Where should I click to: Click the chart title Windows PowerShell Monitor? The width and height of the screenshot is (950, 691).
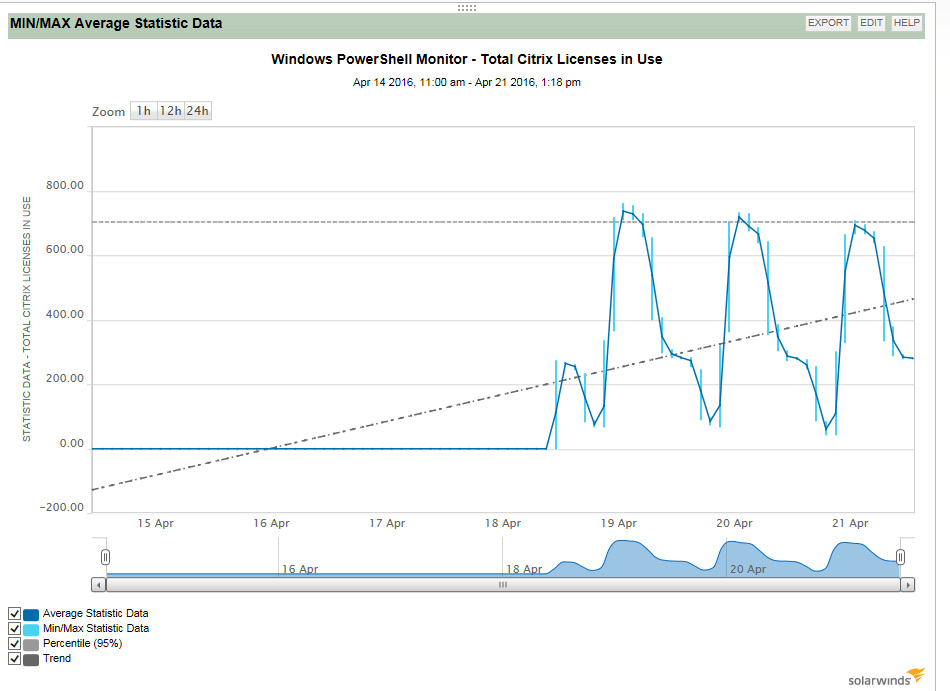(x=467, y=59)
